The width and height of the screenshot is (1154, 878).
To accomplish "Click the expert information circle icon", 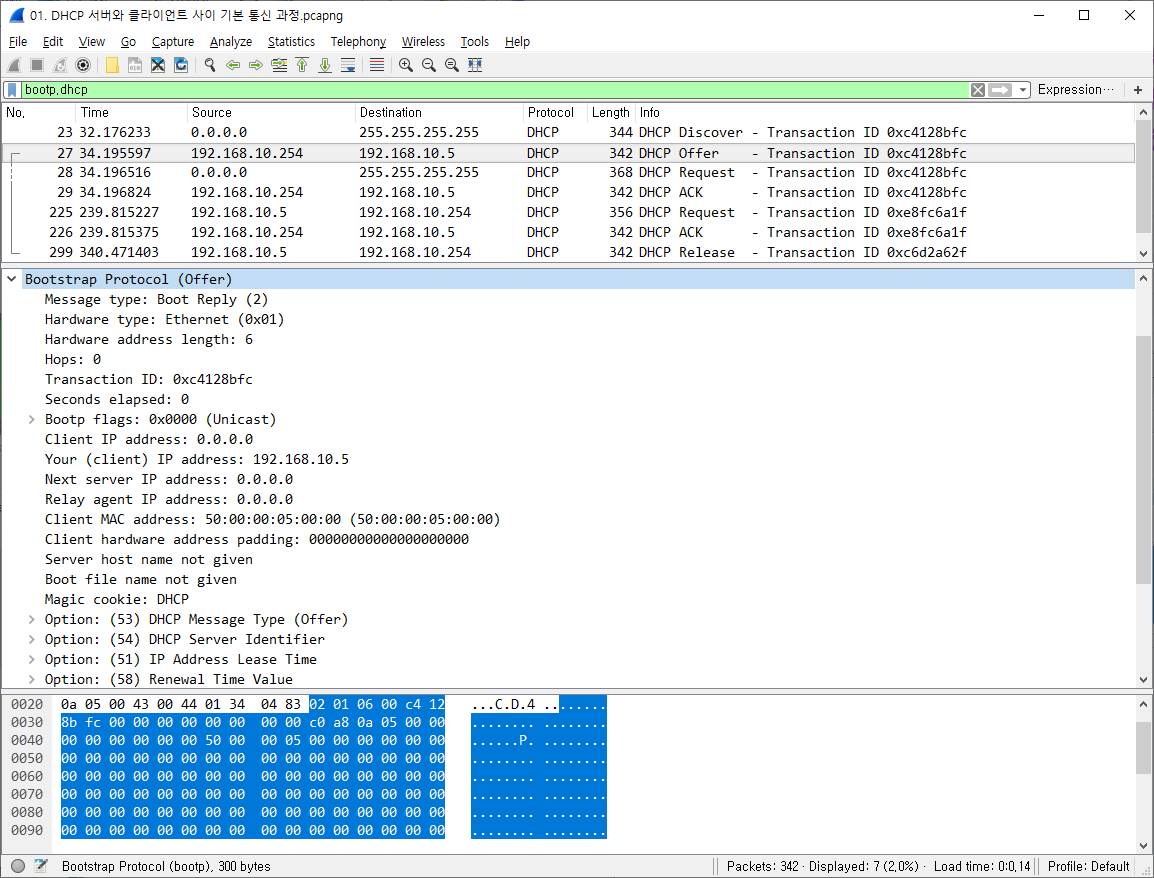I will [x=18, y=866].
